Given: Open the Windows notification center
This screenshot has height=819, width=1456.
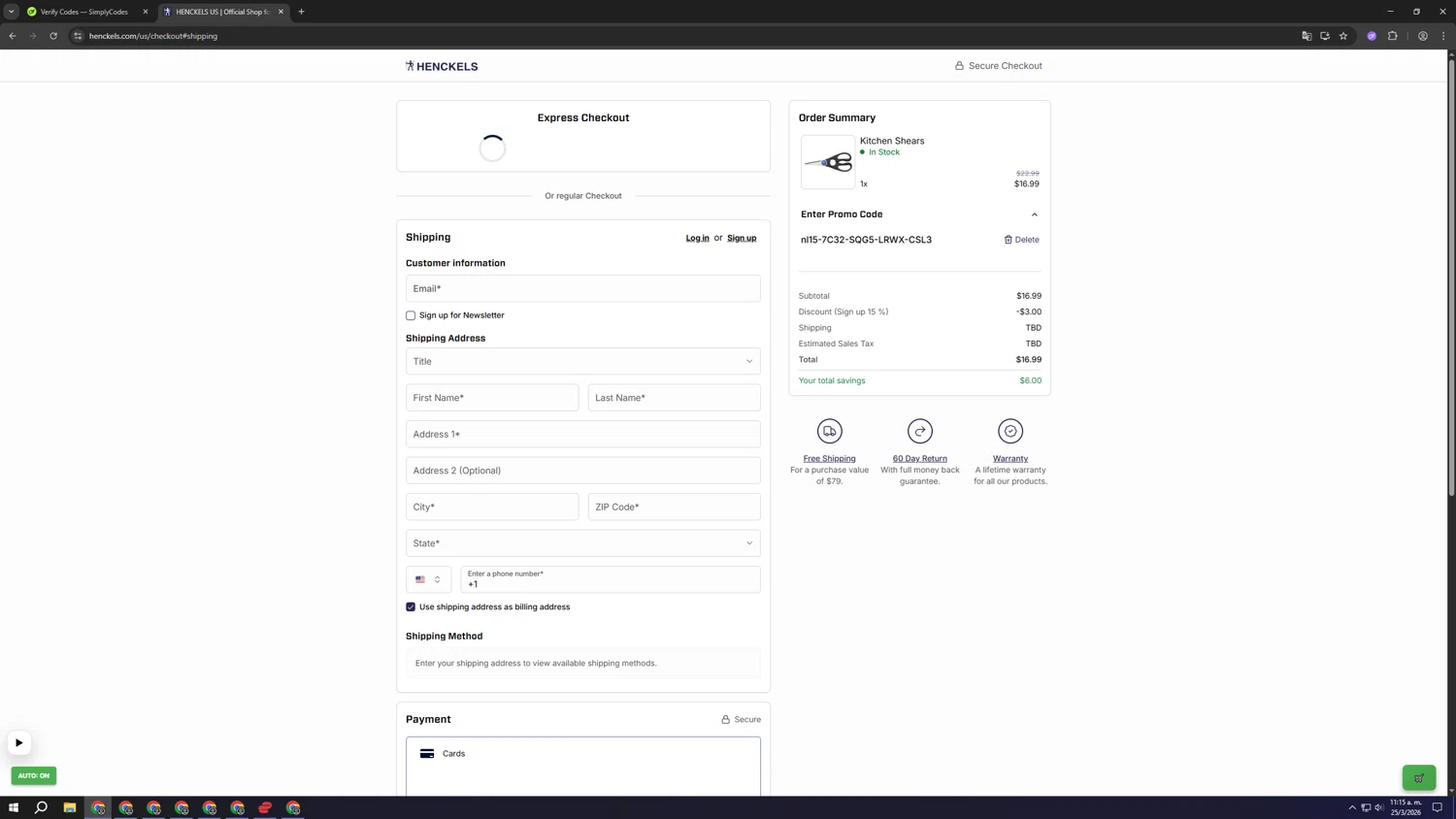Looking at the screenshot, I should click(x=1438, y=807).
